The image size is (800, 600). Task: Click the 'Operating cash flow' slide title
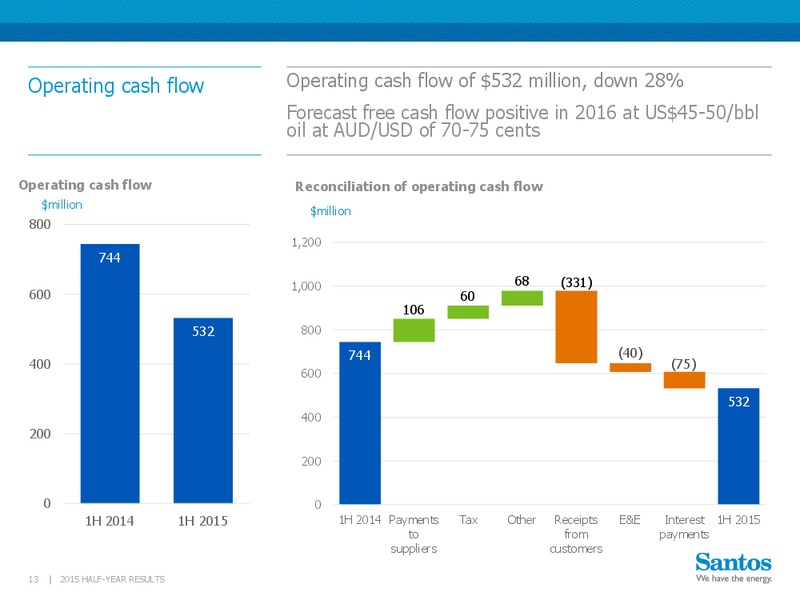click(116, 86)
